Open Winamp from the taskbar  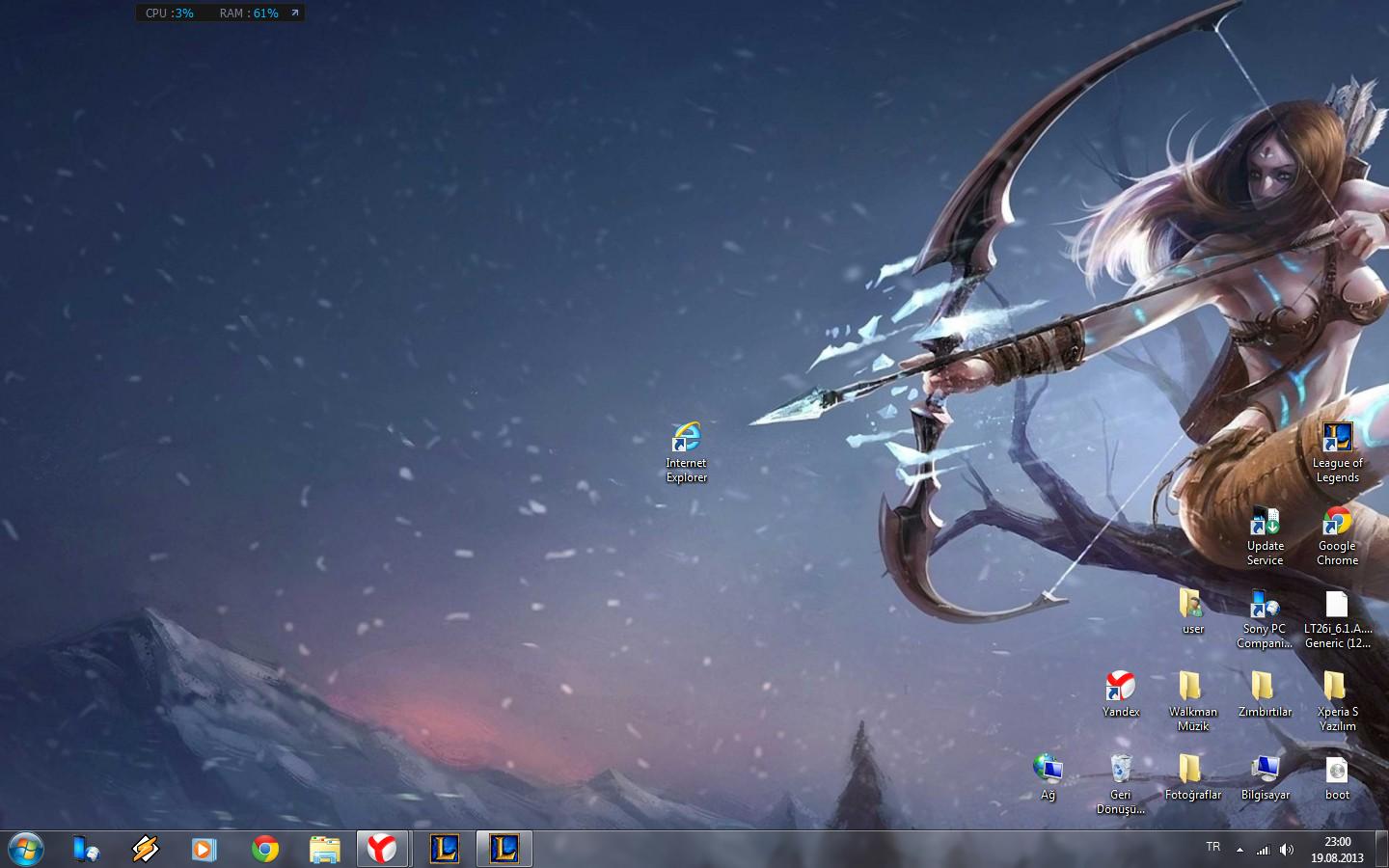[146, 849]
